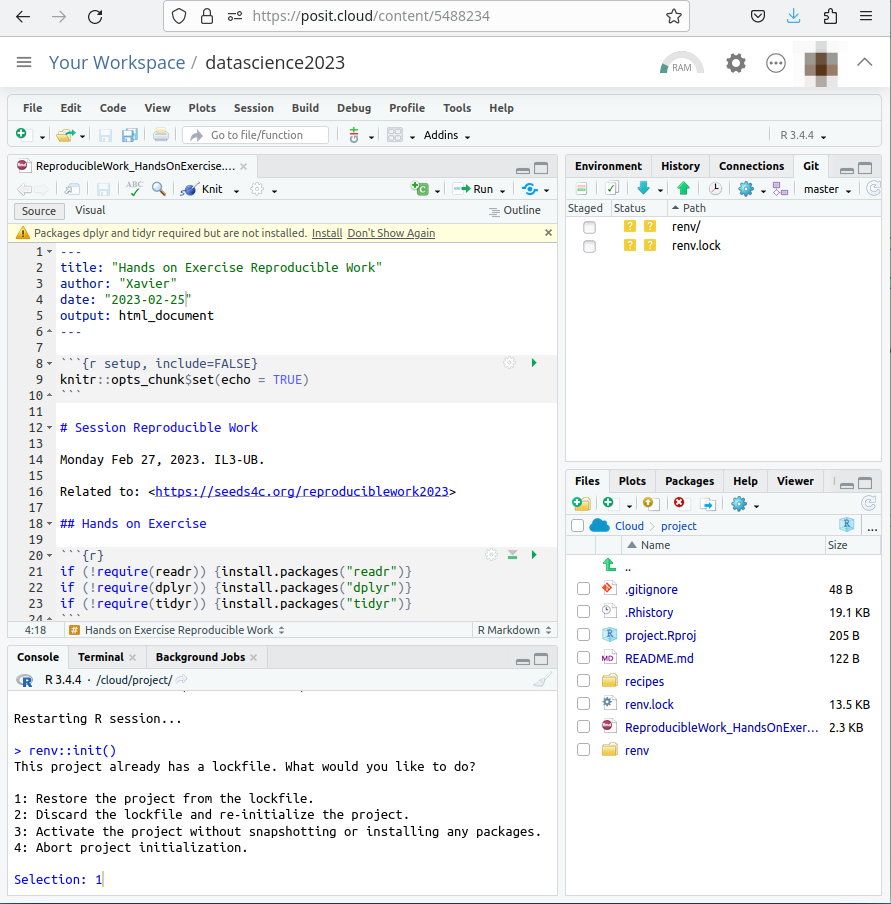Open the Posit Cloud navigation hamburger menu
891x904 pixels.
24,62
